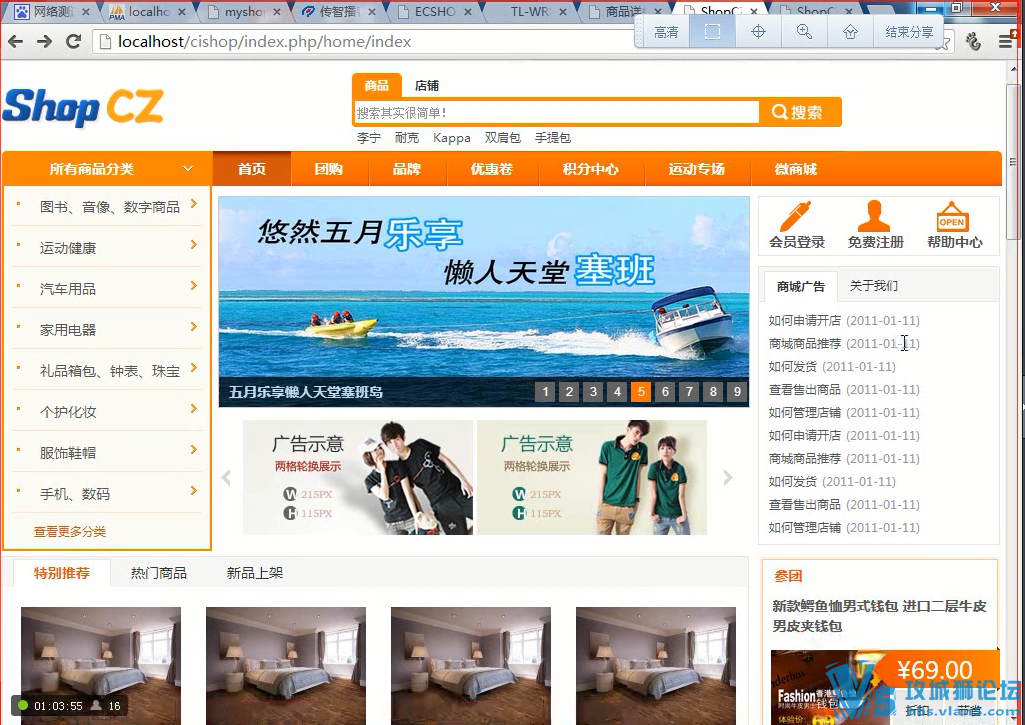This screenshot has height=725, width=1025.
Task: Select banner slide number 3
Action: 594,392
